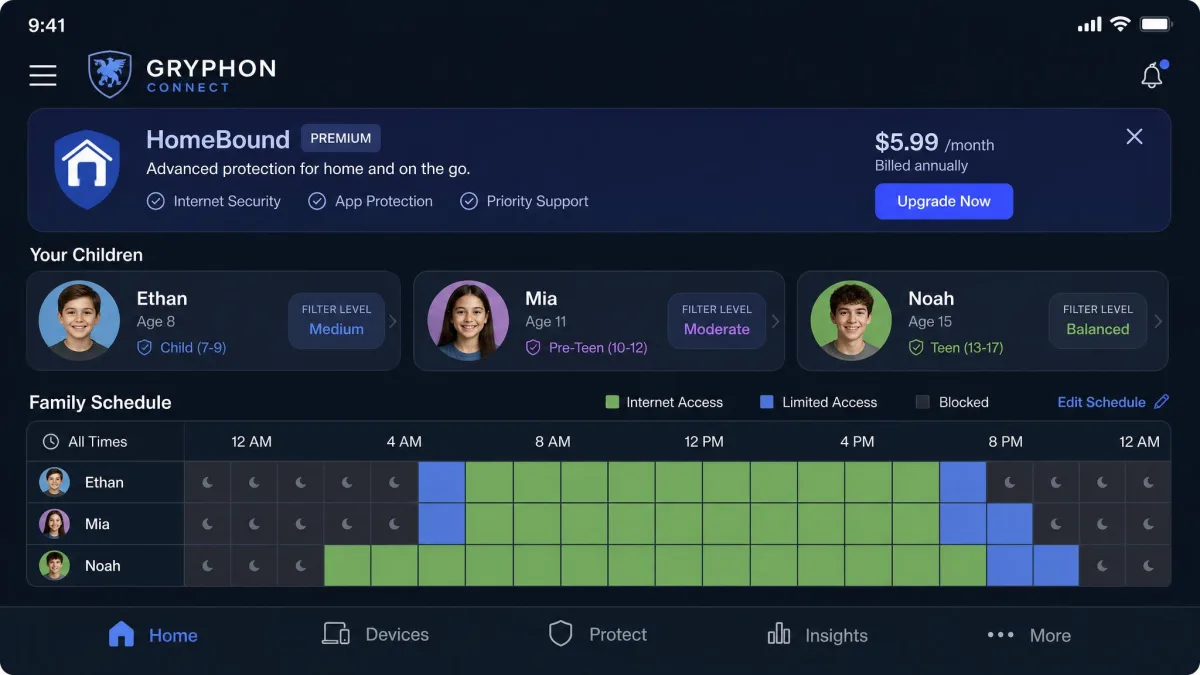Open Noah's profile photo
Viewport: 1200px width, 675px height.
851,321
